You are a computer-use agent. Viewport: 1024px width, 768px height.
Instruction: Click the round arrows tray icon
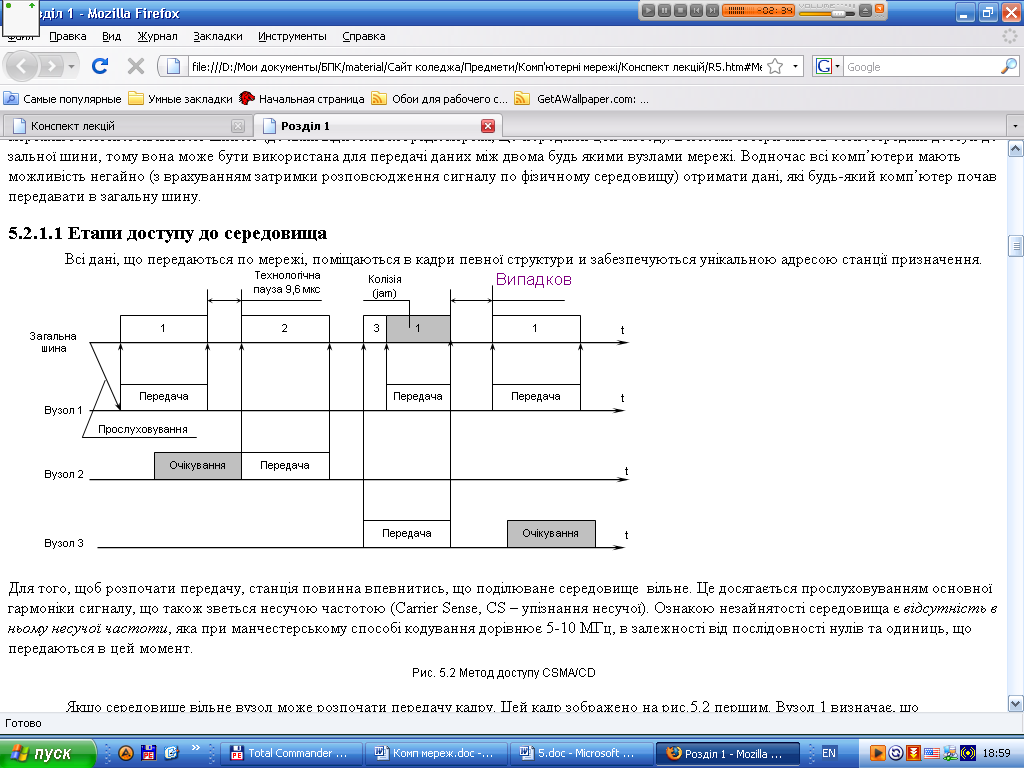tap(896, 753)
